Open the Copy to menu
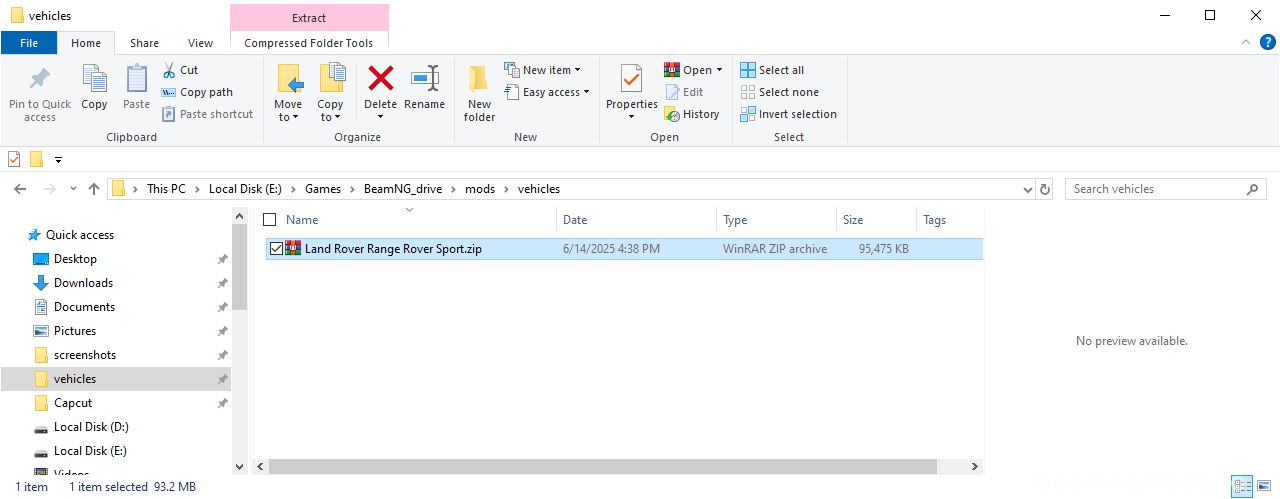1280x499 pixels. (330, 93)
